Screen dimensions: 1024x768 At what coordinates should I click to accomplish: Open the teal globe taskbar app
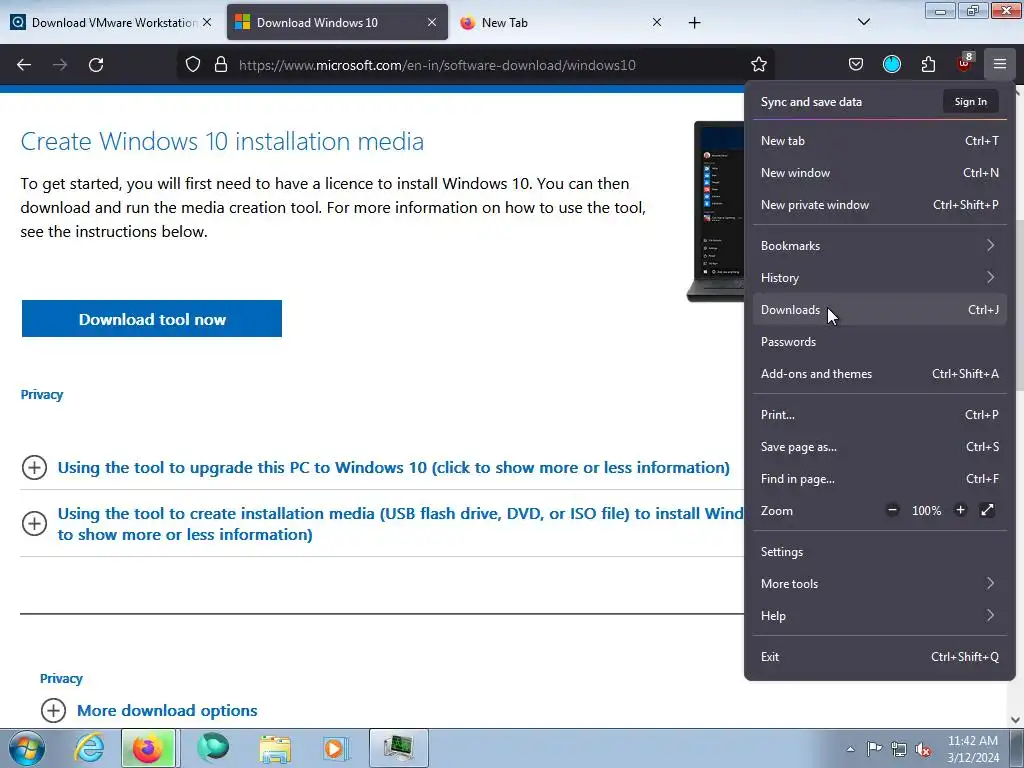coord(213,748)
